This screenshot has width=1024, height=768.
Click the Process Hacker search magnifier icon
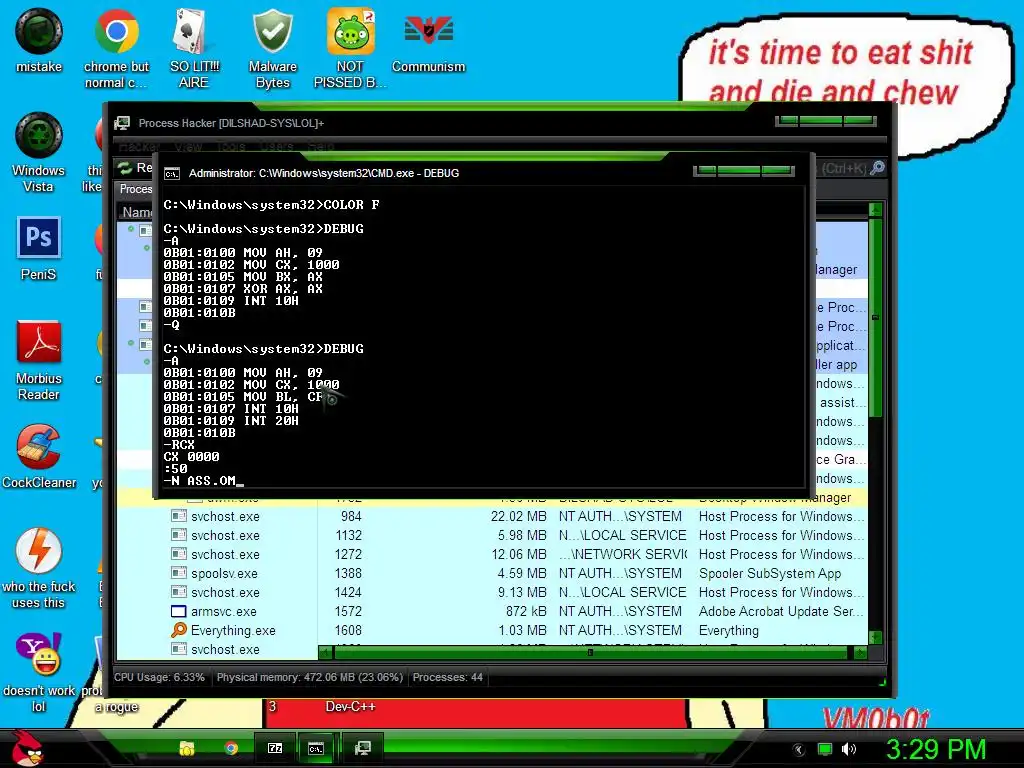878,168
